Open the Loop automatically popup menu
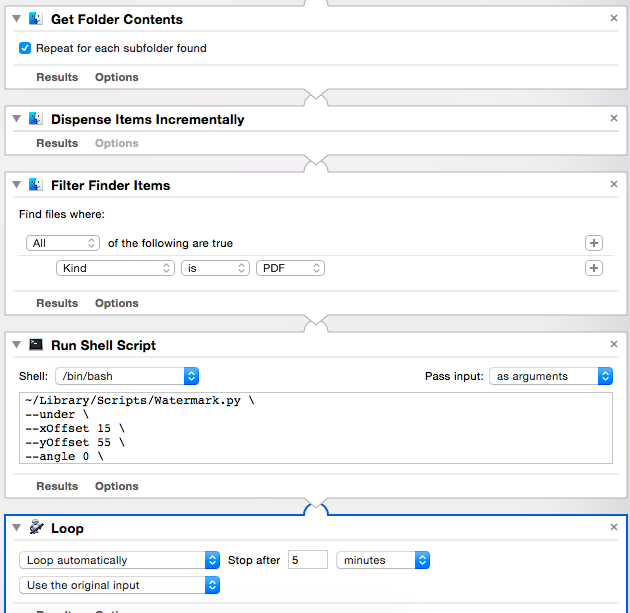 coord(120,560)
